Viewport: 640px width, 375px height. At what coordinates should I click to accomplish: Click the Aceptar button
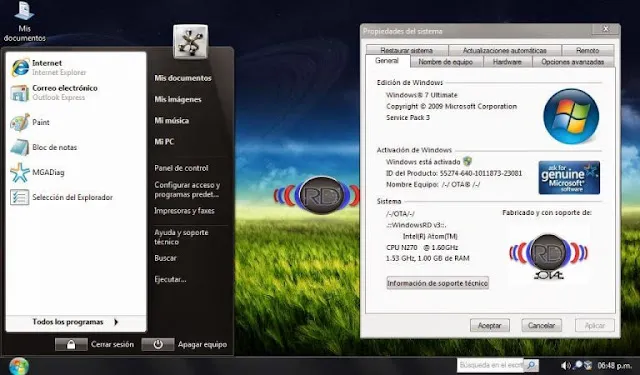click(x=490, y=325)
